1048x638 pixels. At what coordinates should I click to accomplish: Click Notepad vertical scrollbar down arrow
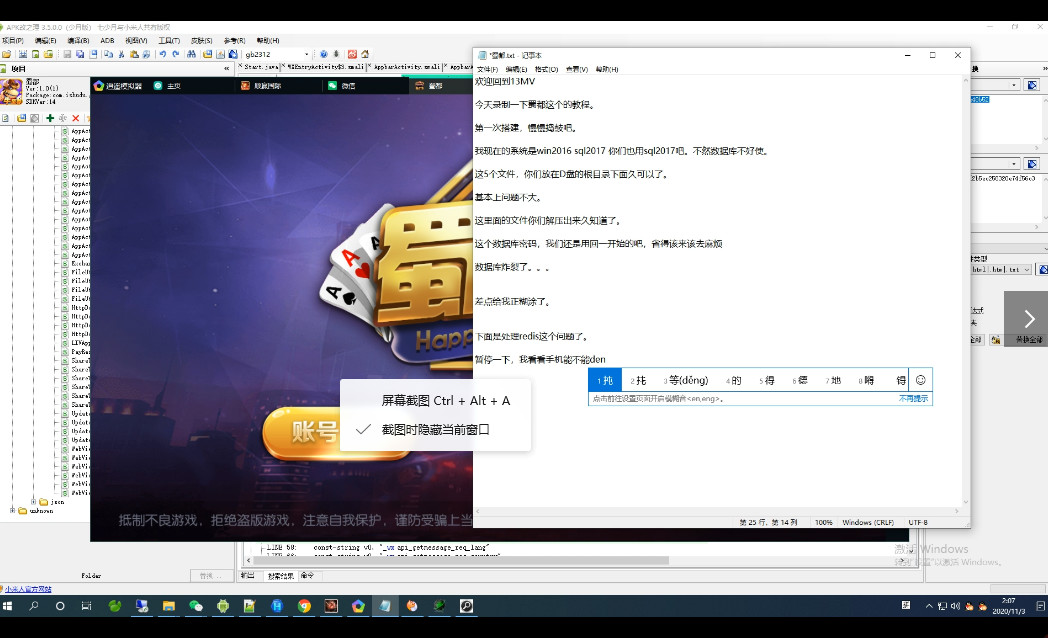[965, 502]
